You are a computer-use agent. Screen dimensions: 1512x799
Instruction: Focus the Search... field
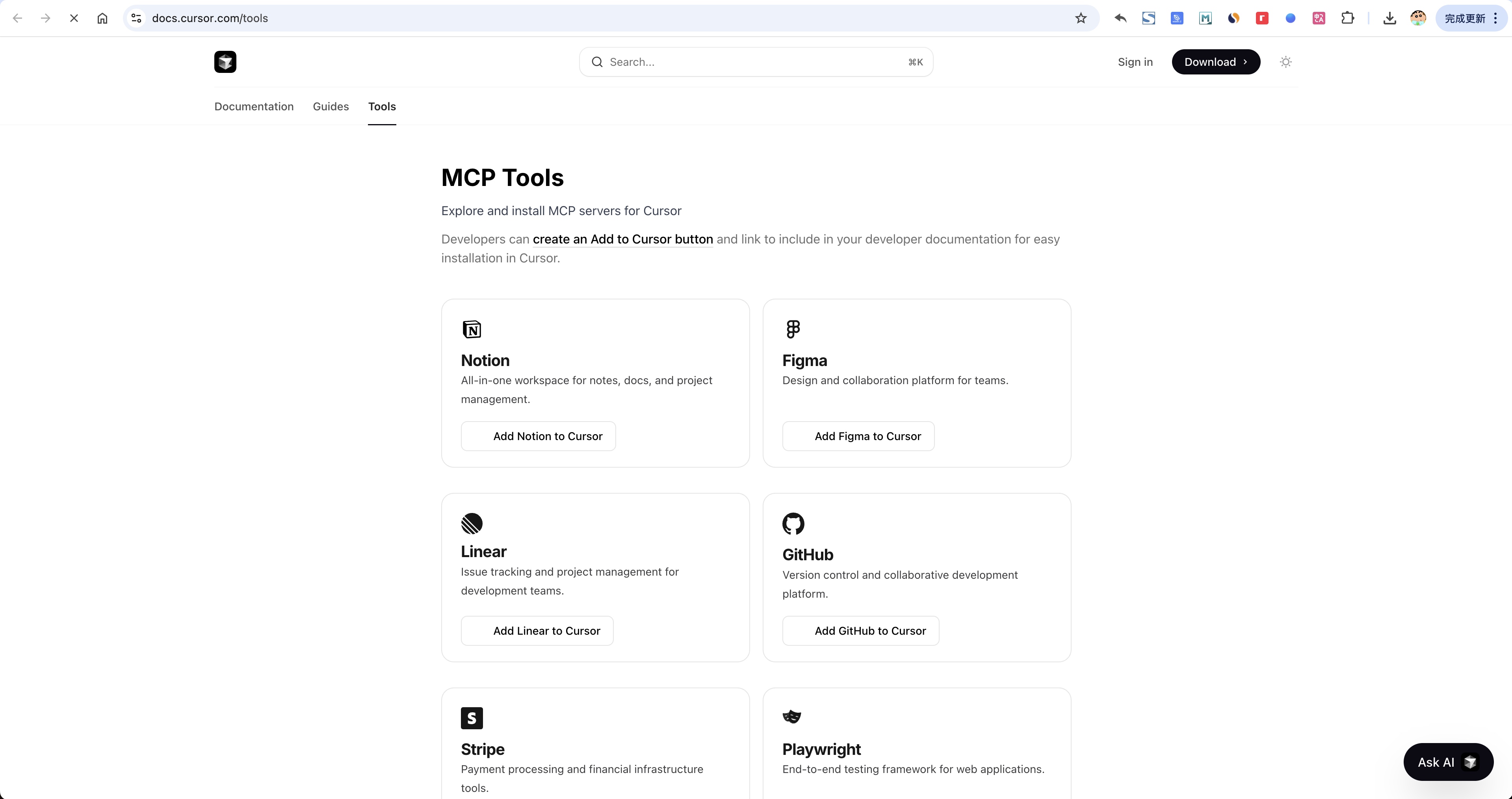point(756,61)
